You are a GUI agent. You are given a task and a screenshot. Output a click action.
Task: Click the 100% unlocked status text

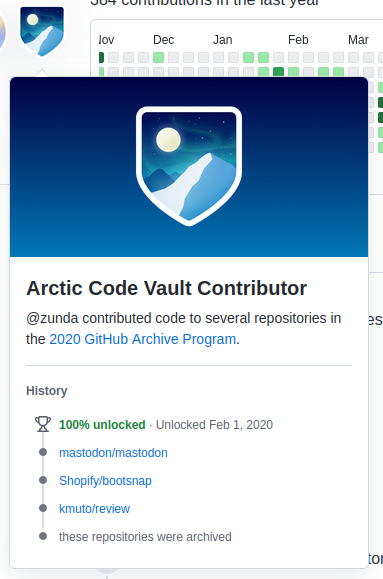pos(102,425)
